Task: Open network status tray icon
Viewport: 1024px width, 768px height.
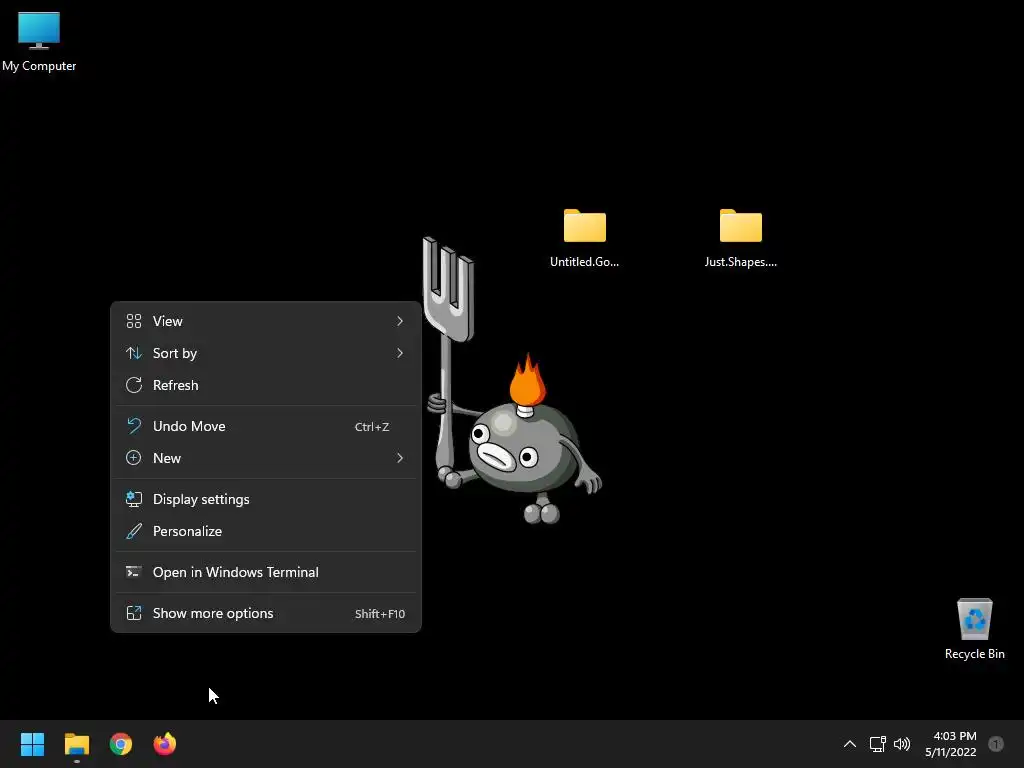Action: pyautogui.click(x=877, y=744)
